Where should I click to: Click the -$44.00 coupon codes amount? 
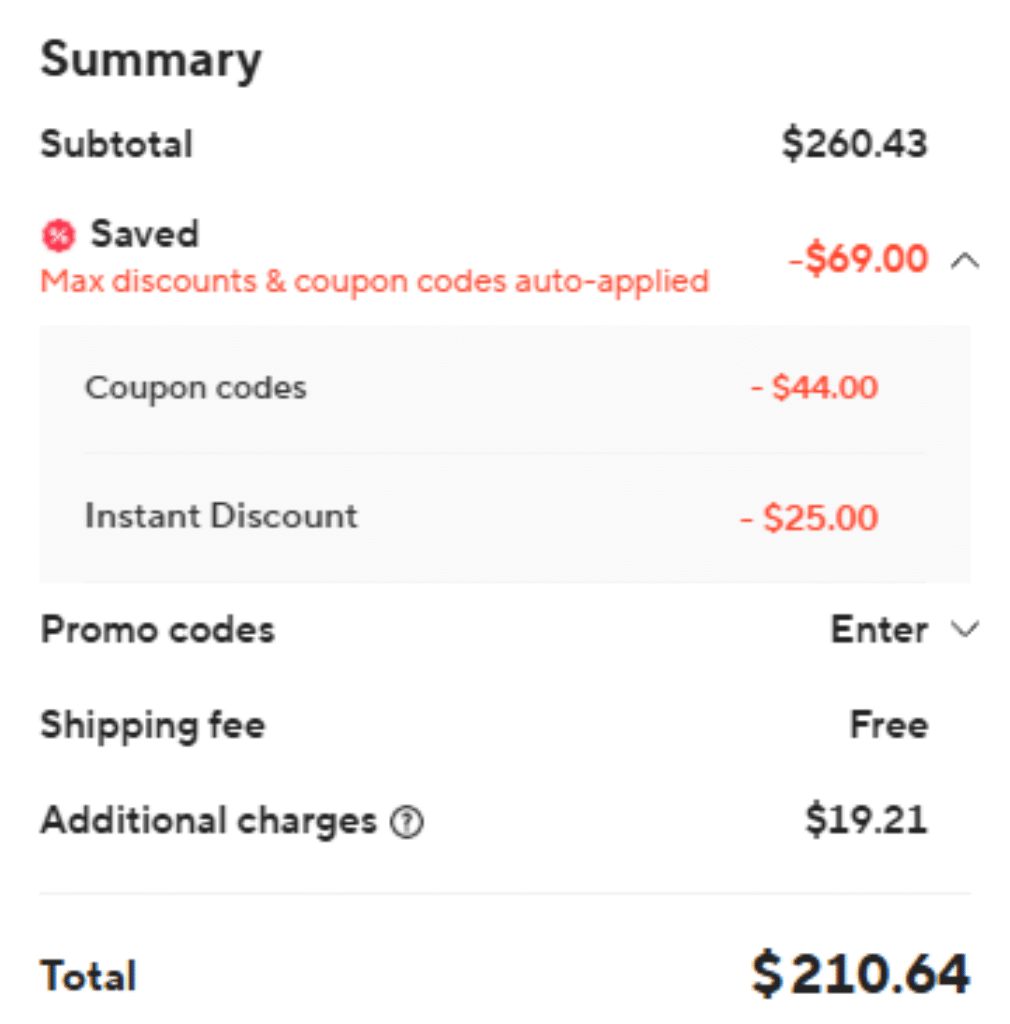815,388
